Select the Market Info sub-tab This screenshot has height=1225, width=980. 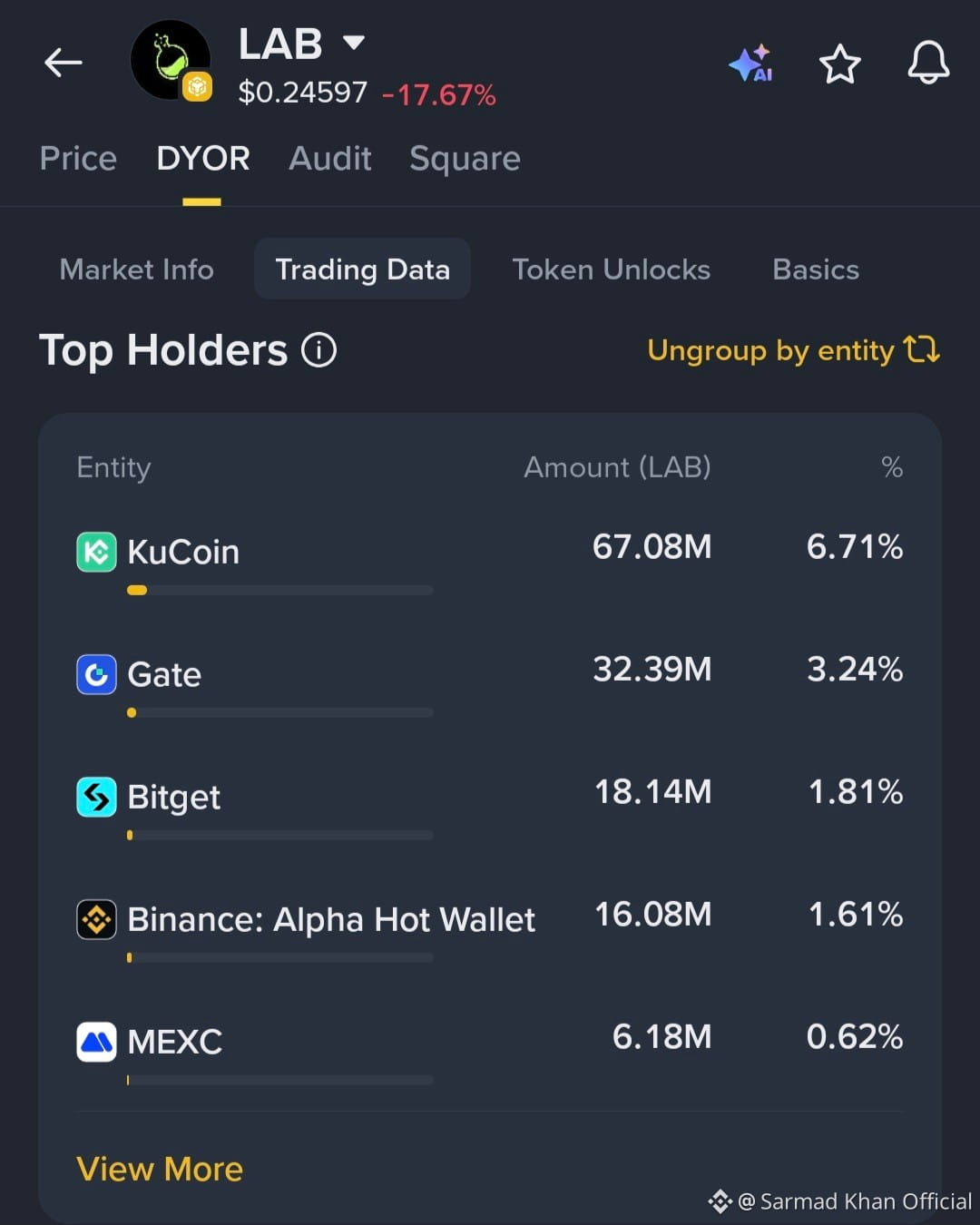click(x=137, y=269)
